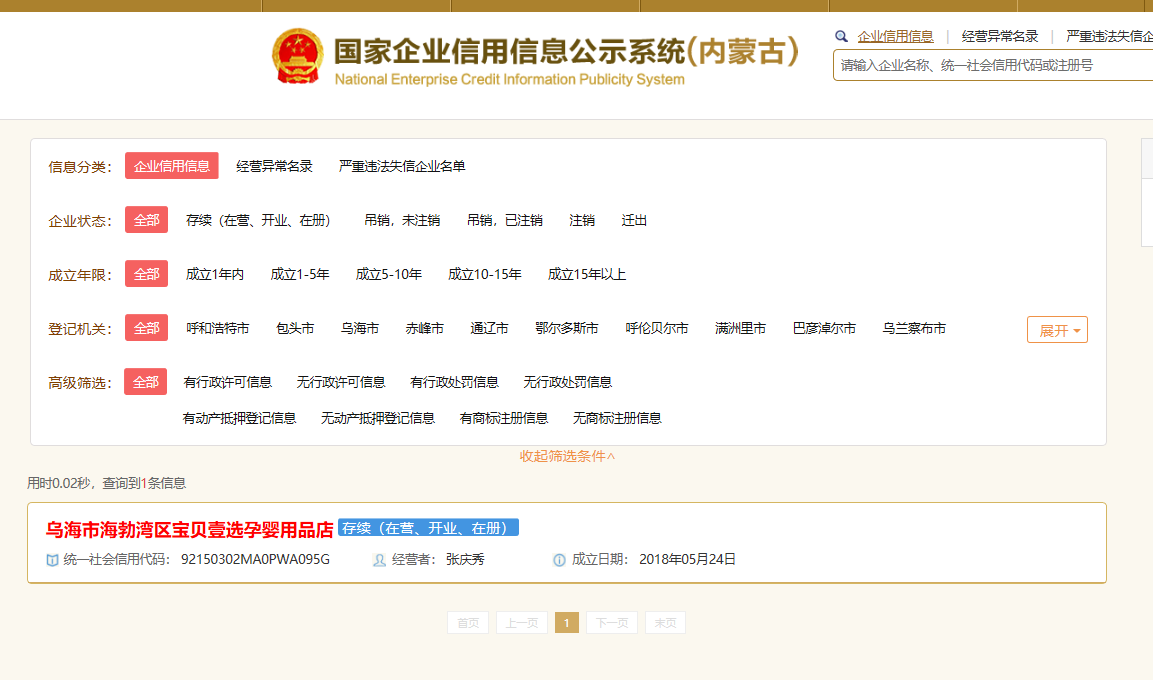The width and height of the screenshot is (1153, 680).
Task: Filter by 成立15年以上
Action: pyautogui.click(x=587, y=274)
